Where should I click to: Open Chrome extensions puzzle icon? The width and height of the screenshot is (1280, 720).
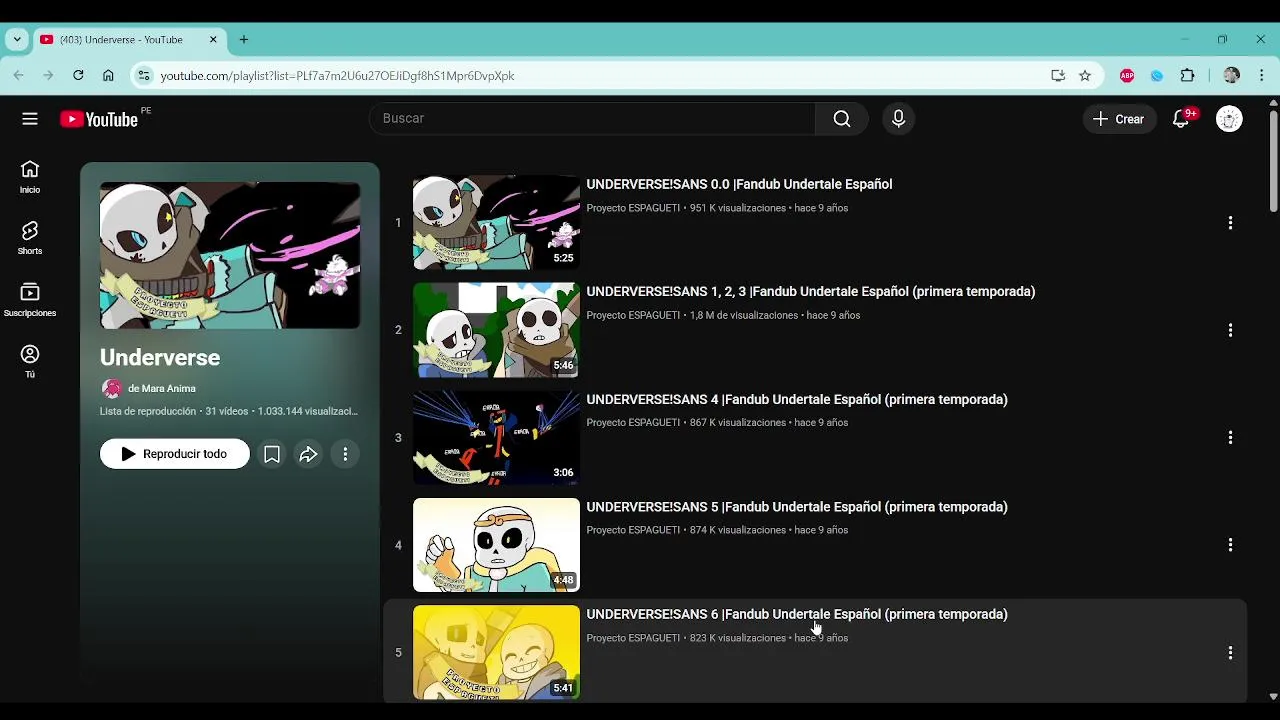pyautogui.click(x=1187, y=75)
